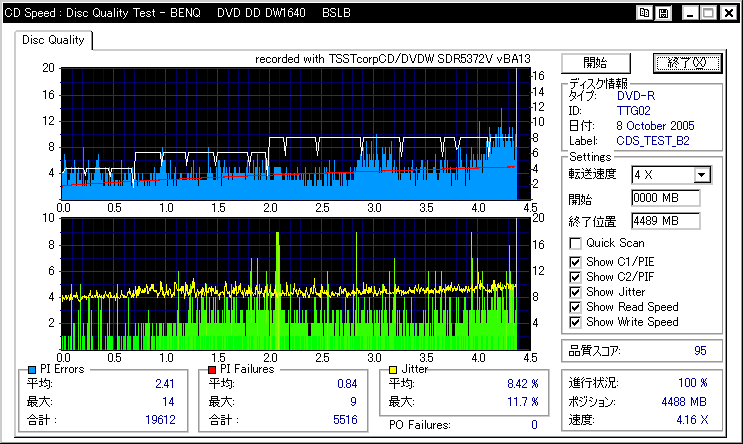
Task: Click the disc ID value TTG02
Action: [633, 111]
